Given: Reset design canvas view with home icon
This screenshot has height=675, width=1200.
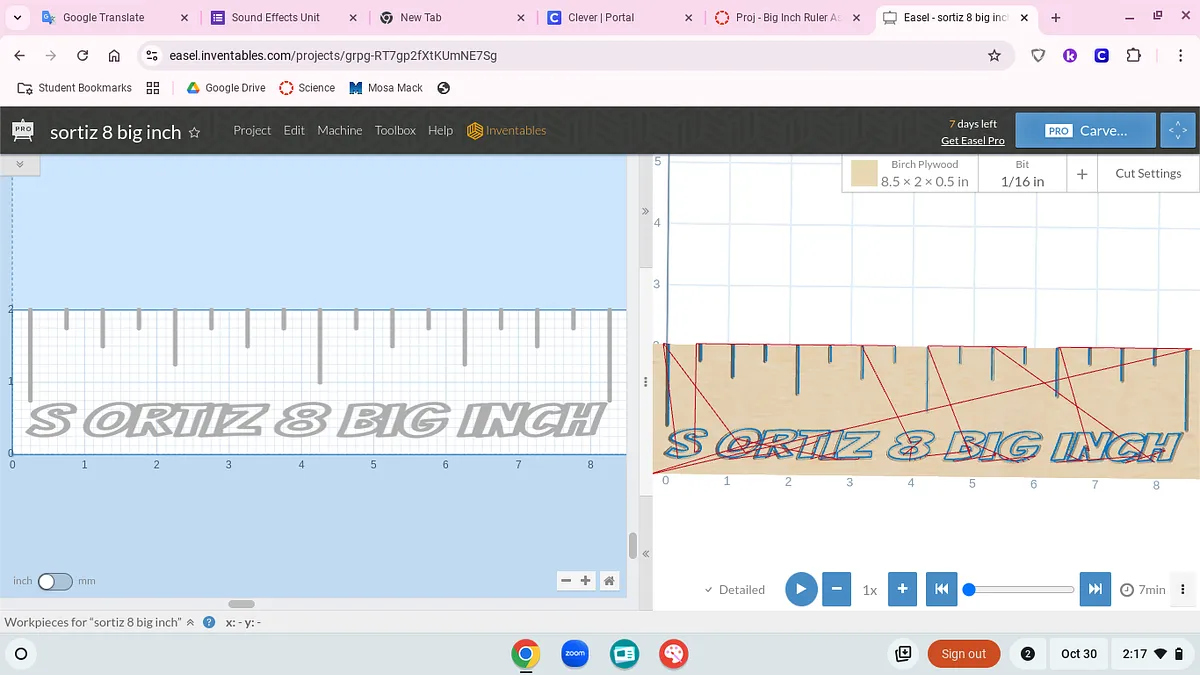Looking at the screenshot, I should click(x=608, y=581).
